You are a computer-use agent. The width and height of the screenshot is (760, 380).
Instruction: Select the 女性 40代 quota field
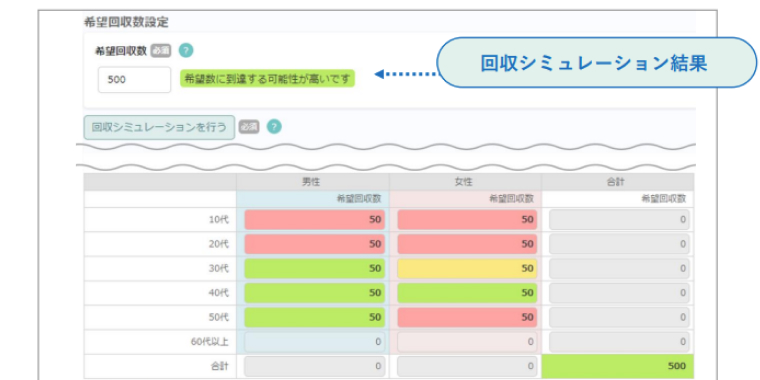pos(467,293)
